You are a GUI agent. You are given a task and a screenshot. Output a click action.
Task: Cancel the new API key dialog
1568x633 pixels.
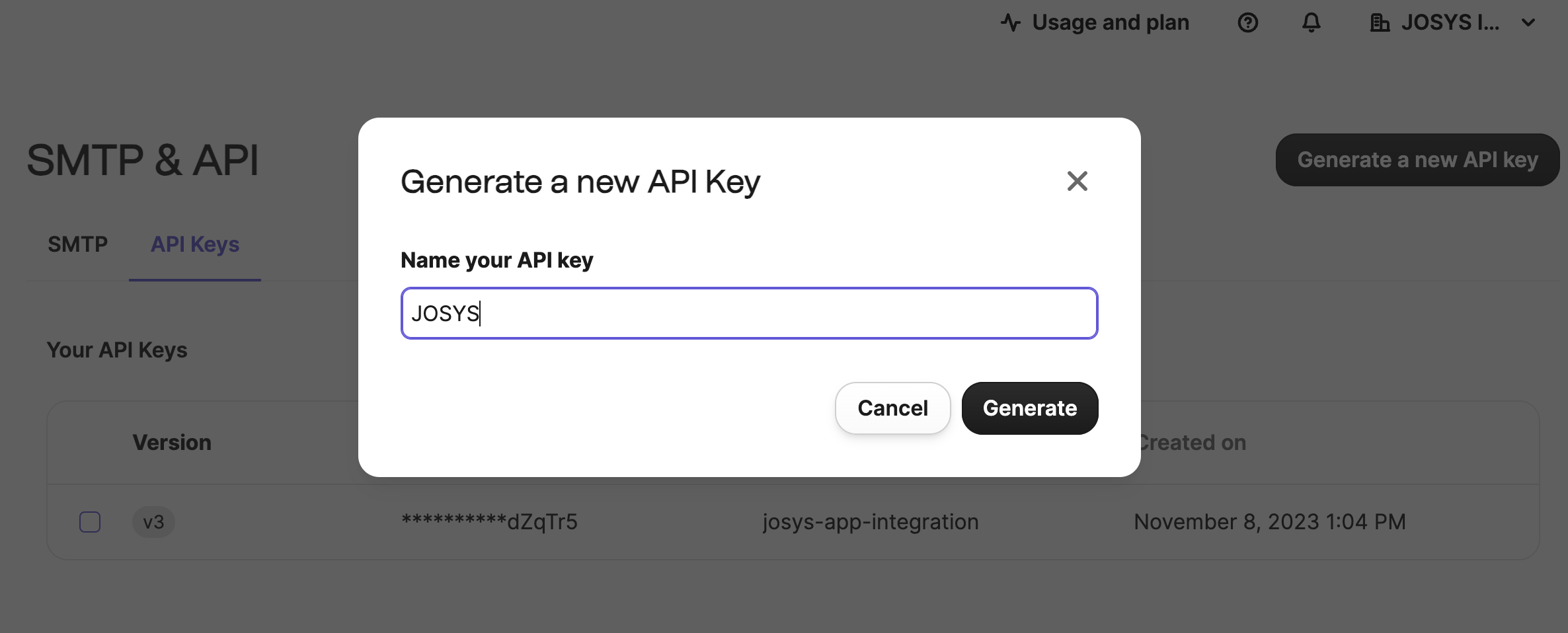click(892, 408)
